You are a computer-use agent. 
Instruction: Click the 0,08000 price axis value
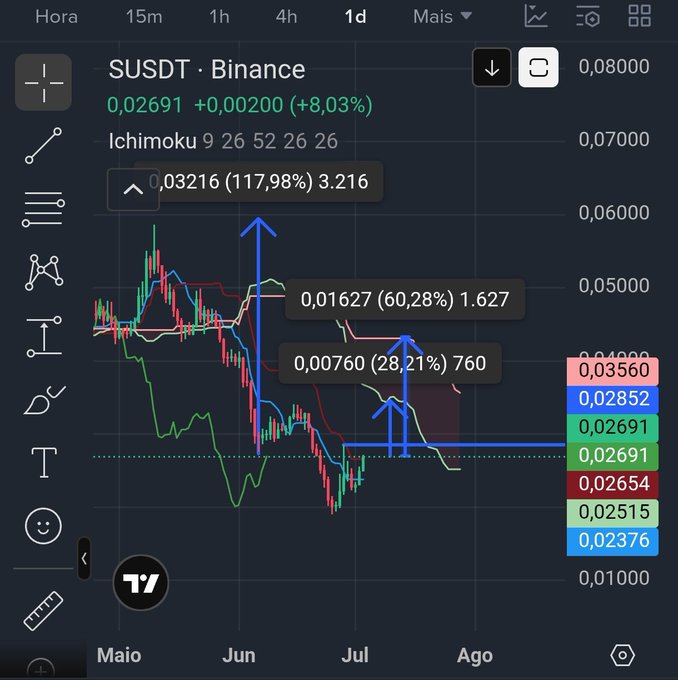coord(614,66)
